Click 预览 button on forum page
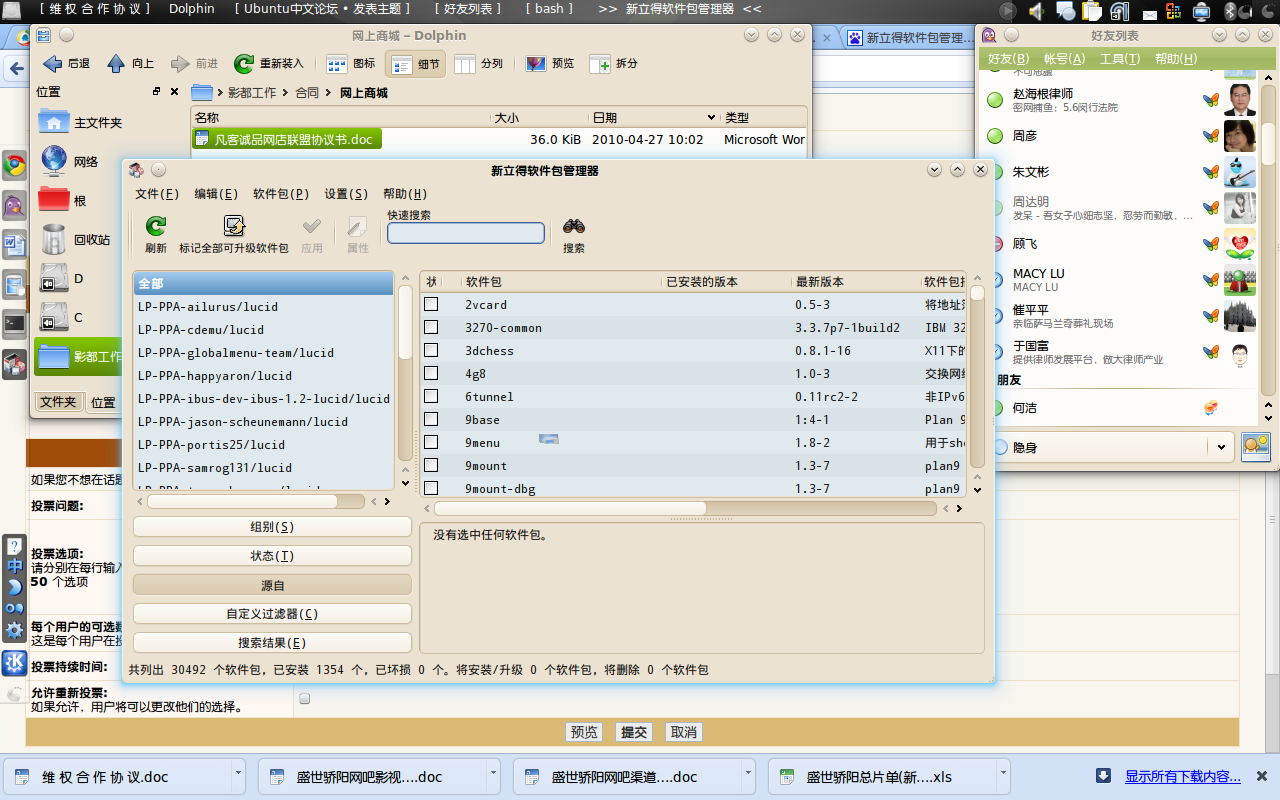 point(584,732)
